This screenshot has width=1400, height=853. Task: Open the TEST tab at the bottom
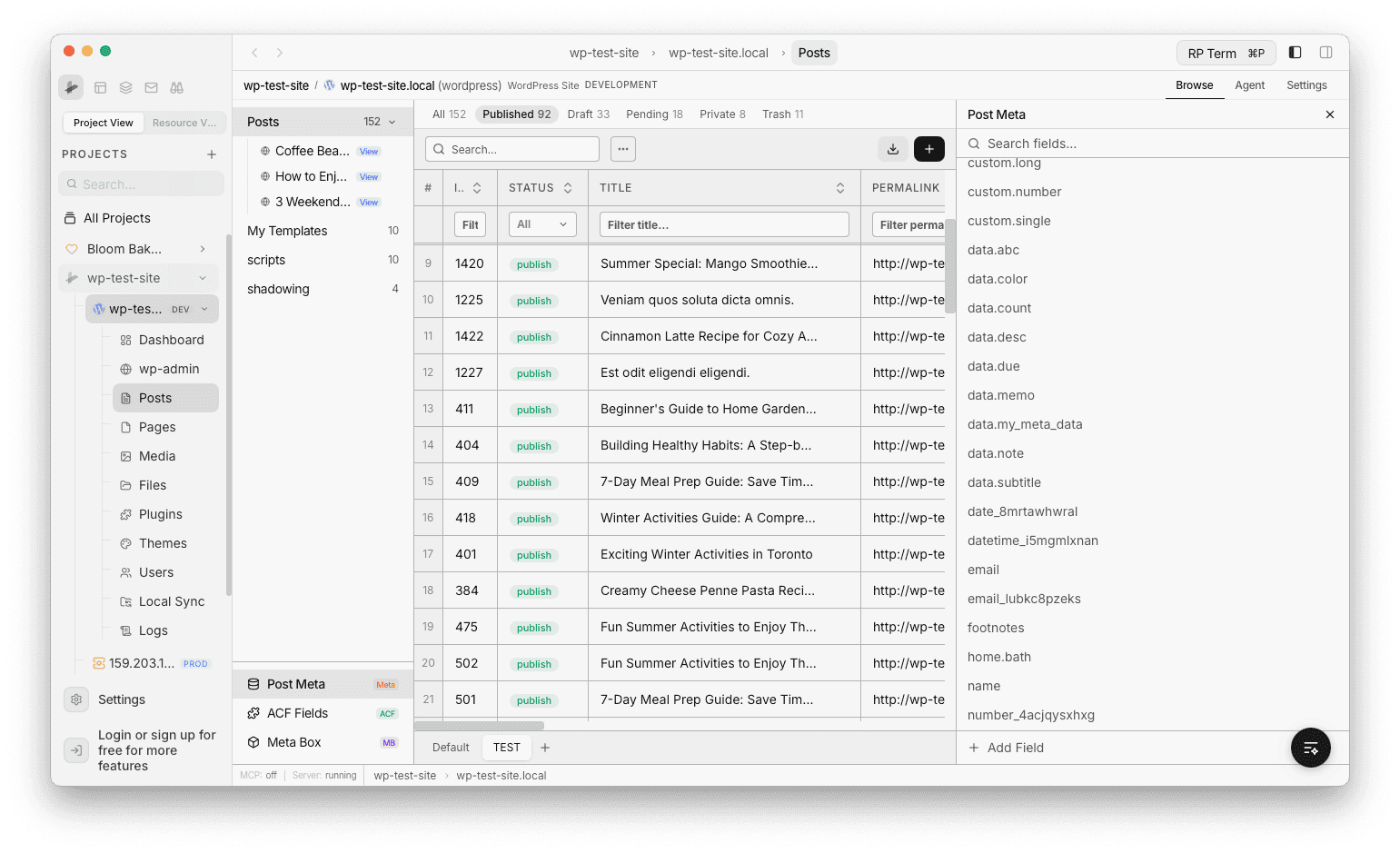coord(506,747)
